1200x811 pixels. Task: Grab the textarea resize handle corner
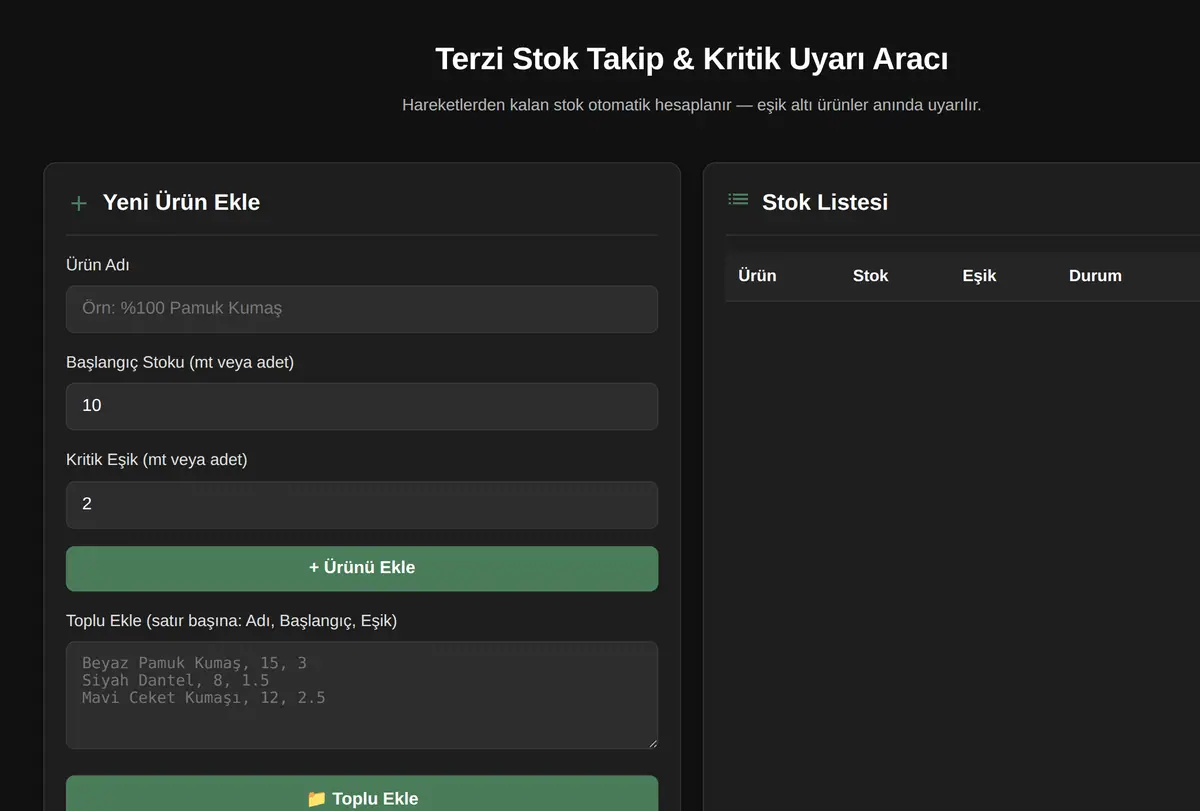[652, 743]
